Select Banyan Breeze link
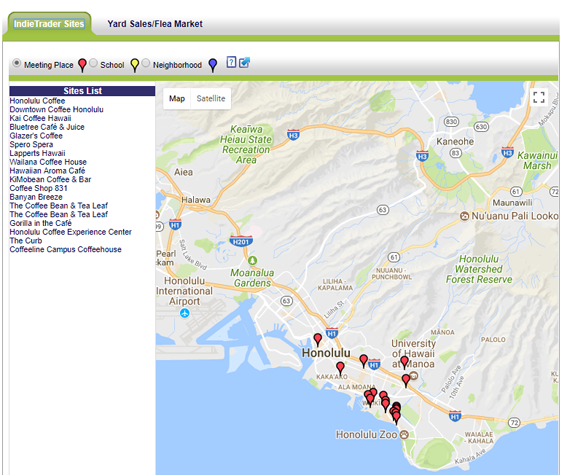 point(36,197)
